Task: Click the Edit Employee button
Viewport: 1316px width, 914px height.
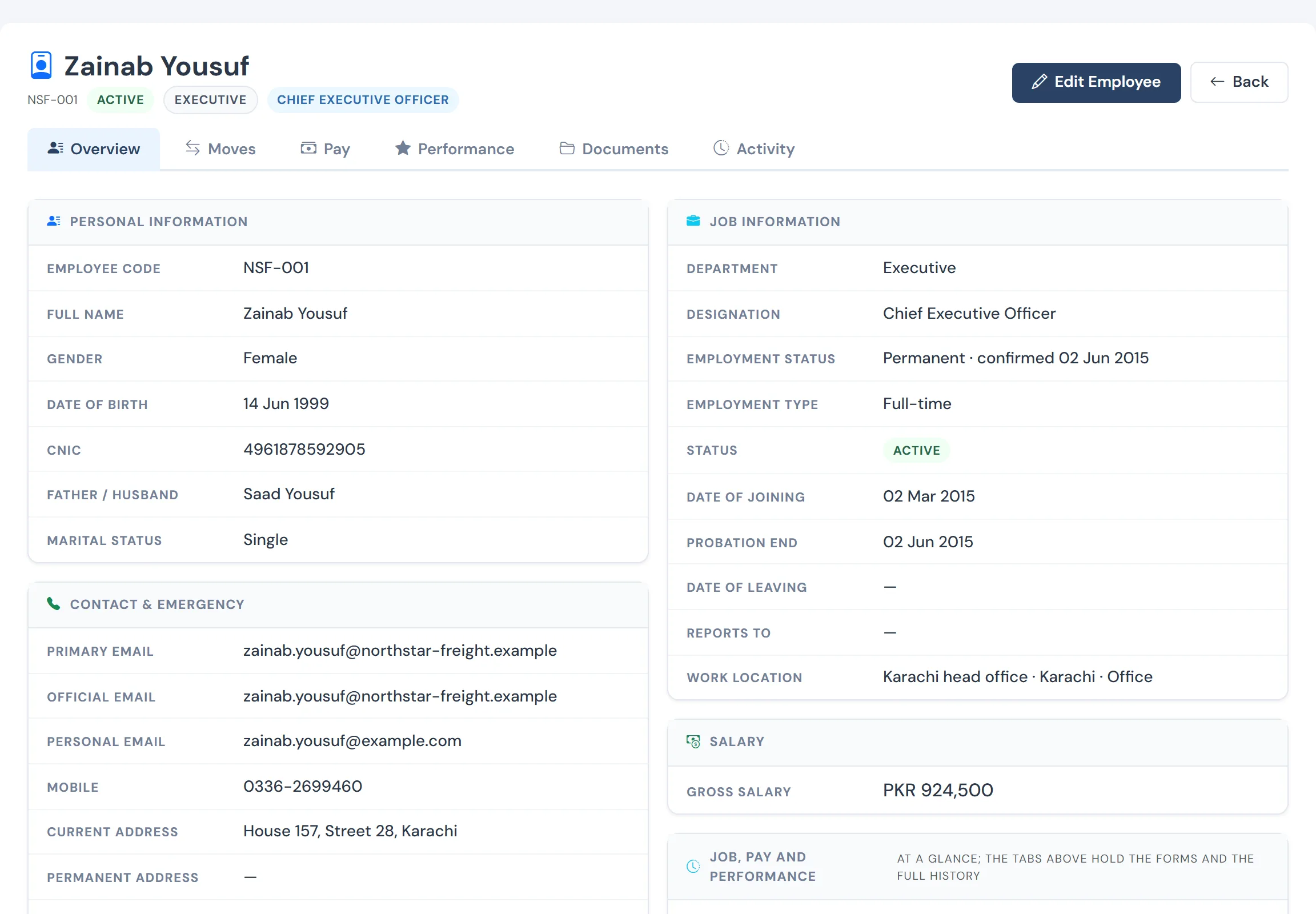Action: (1096, 82)
